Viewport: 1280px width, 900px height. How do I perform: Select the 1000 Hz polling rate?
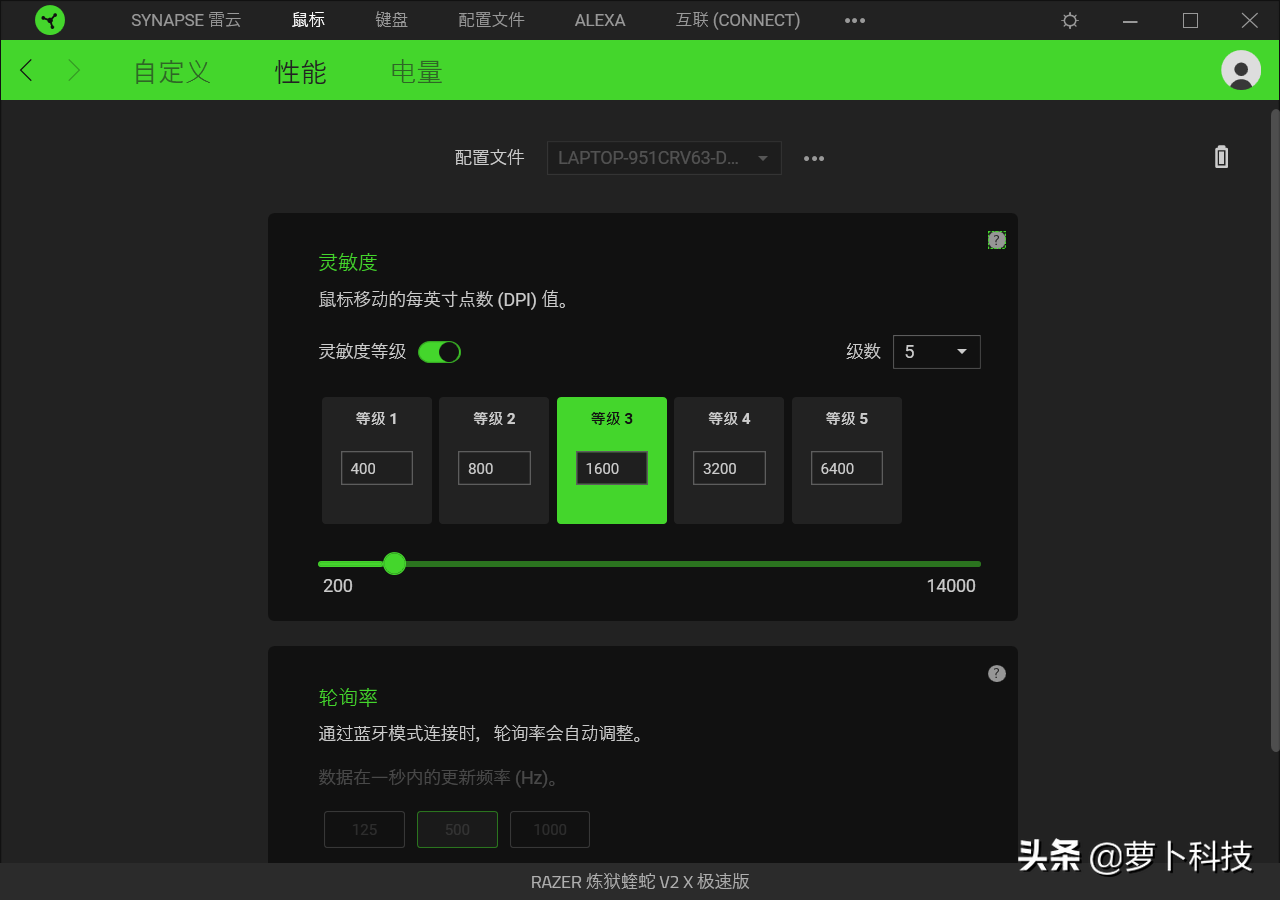[x=550, y=829]
